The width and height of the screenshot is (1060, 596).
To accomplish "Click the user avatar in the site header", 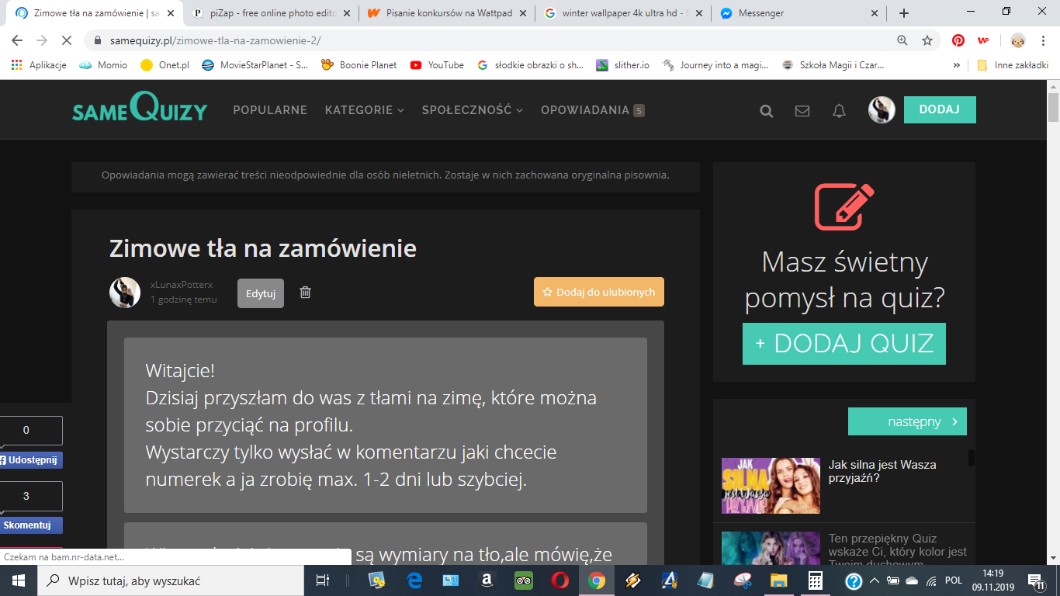I will coord(881,110).
